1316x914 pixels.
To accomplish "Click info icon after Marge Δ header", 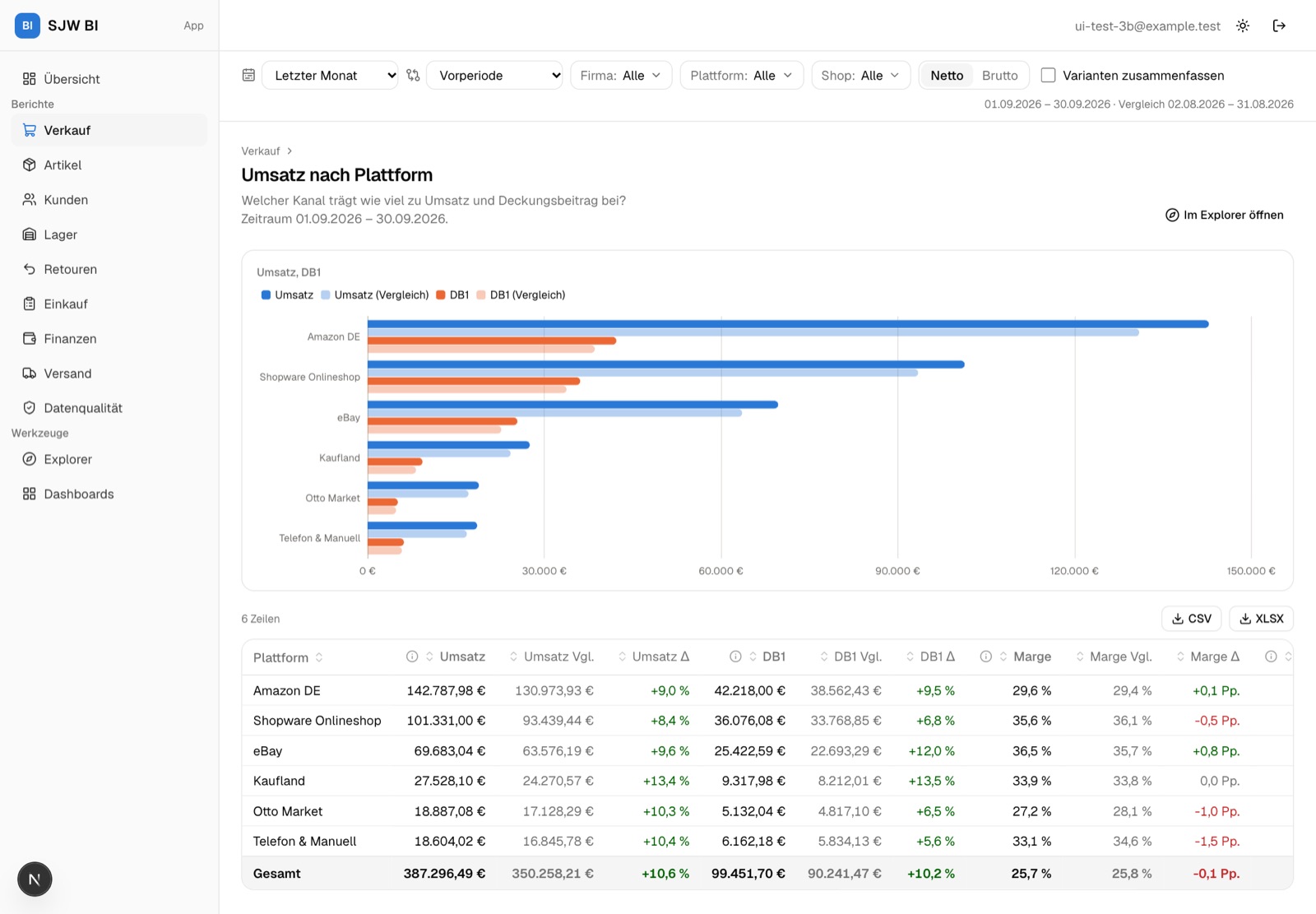I will click(x=1271, y=657).
